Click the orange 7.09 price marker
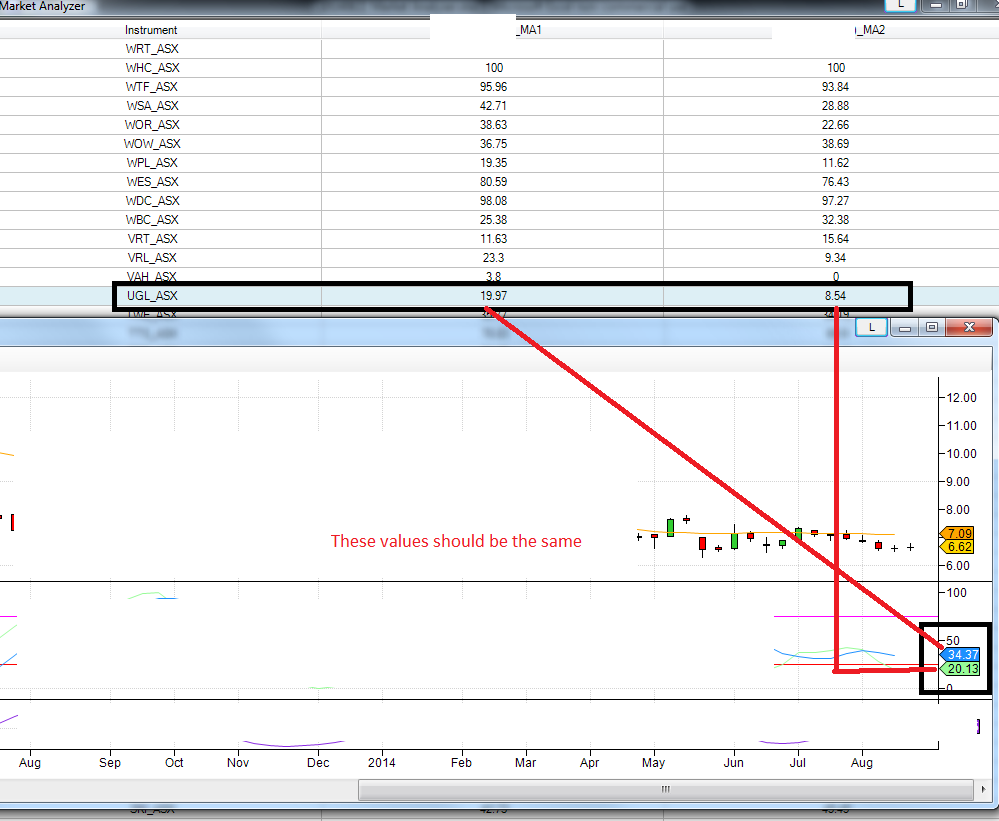Image resolution: width=999 pixels, height=821 pixels. coord(958,533)
